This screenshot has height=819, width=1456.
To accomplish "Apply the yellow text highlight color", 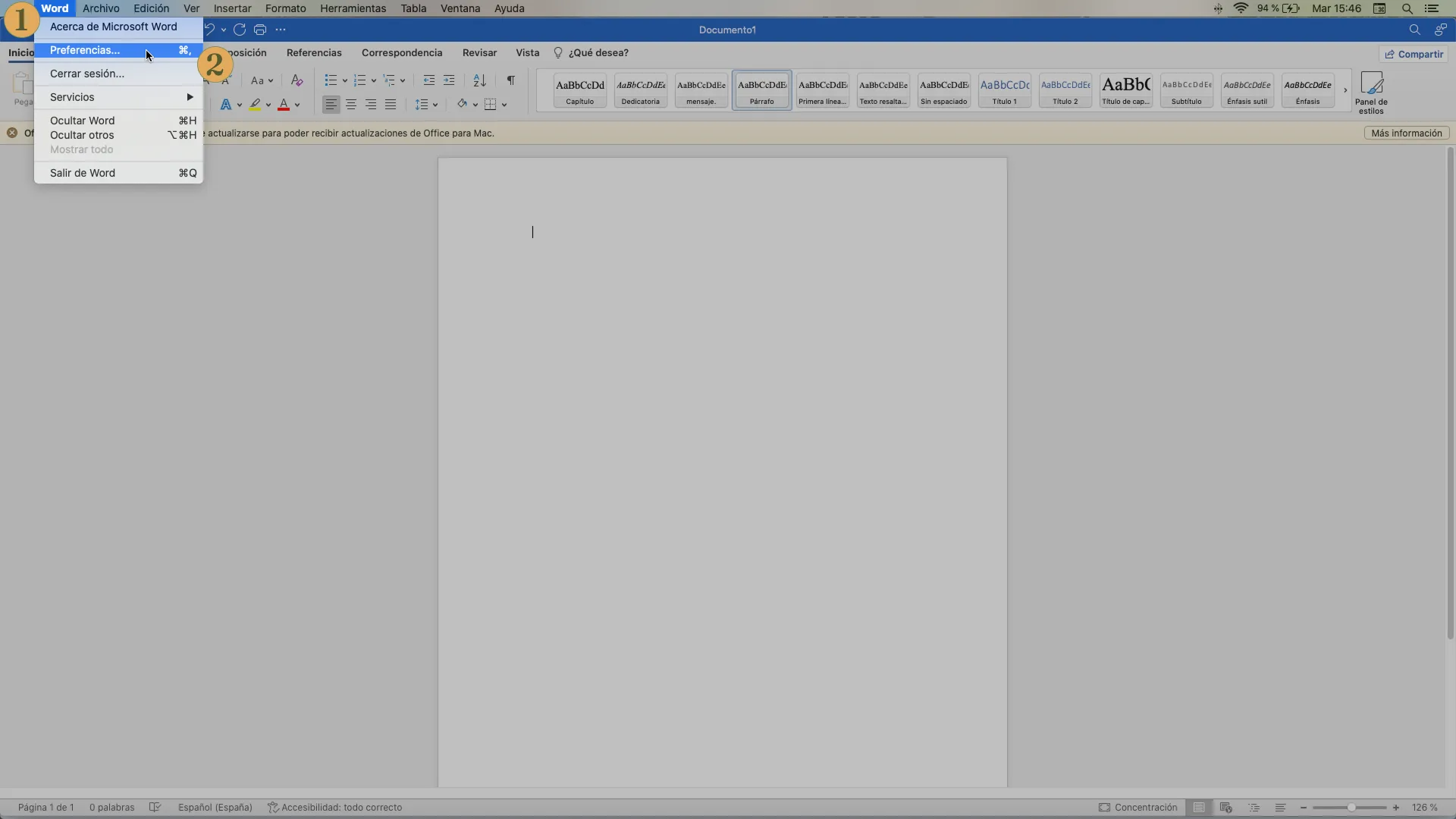I will pos(255,105).
